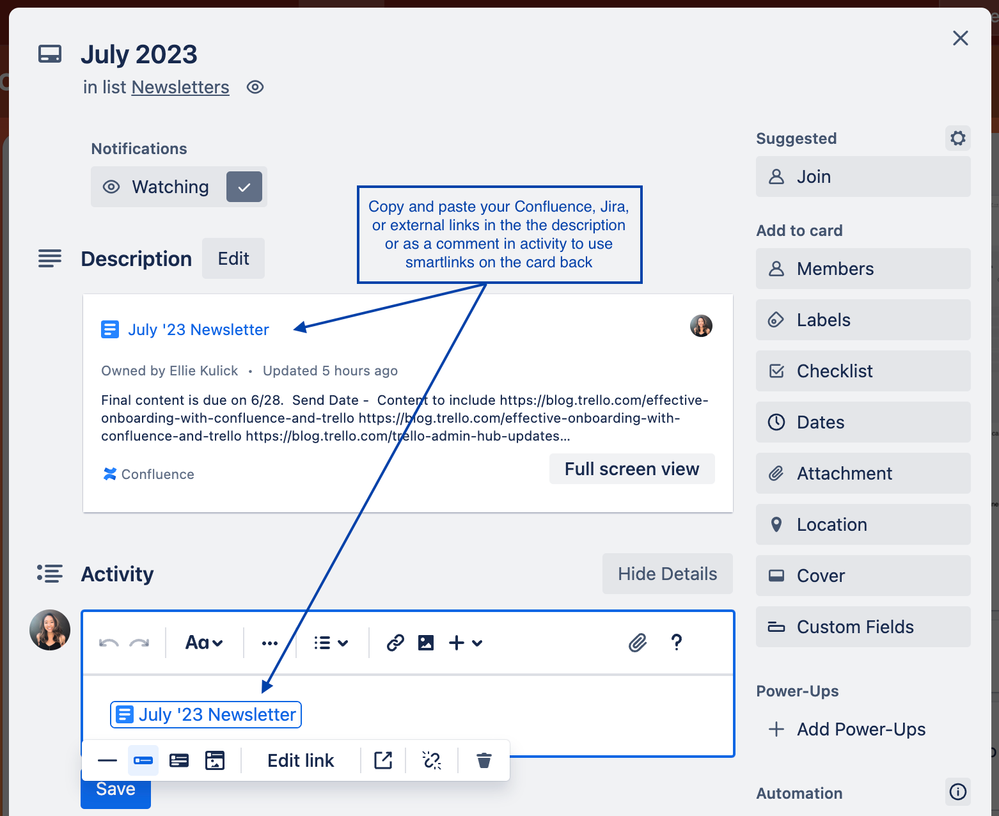Toggle Watching notifications checkbox
The height and width of the screenshot is (816, 999).
click(x=244, y=187)
